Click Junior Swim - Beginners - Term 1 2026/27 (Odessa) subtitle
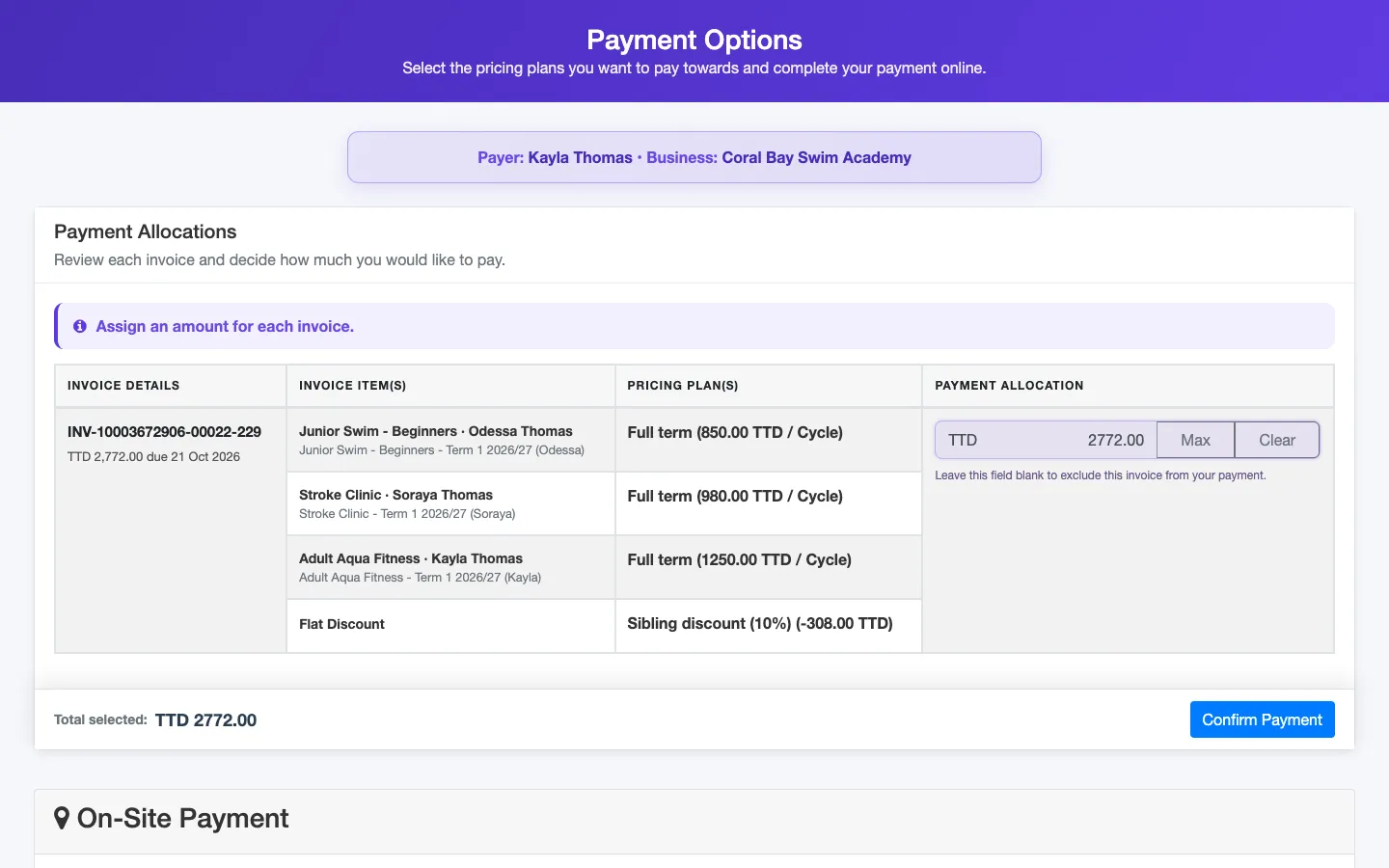The width and height of the screenshot is (1389, 868). (442, 450)
